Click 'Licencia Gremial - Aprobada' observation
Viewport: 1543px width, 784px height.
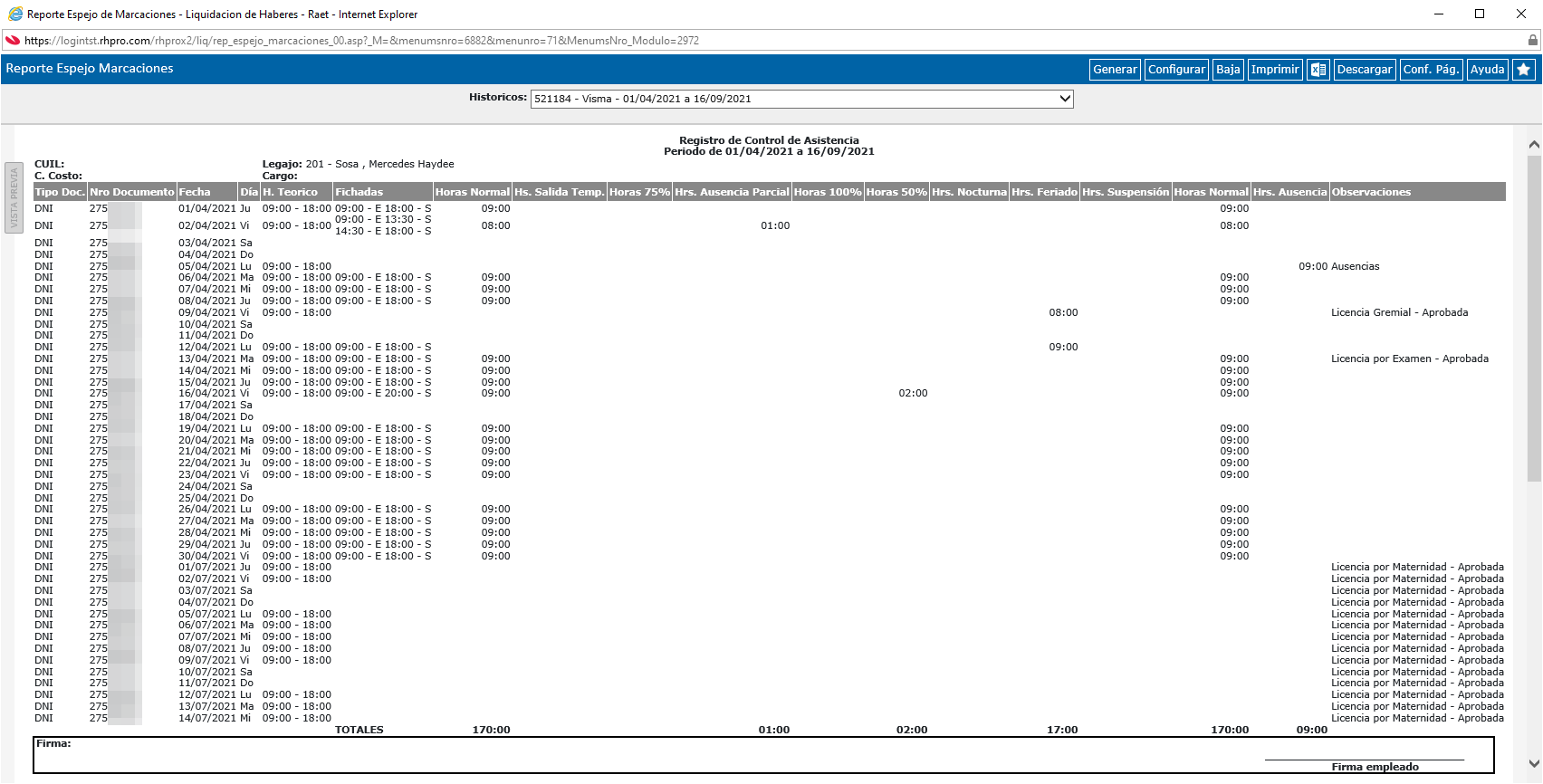(1399, 312)
